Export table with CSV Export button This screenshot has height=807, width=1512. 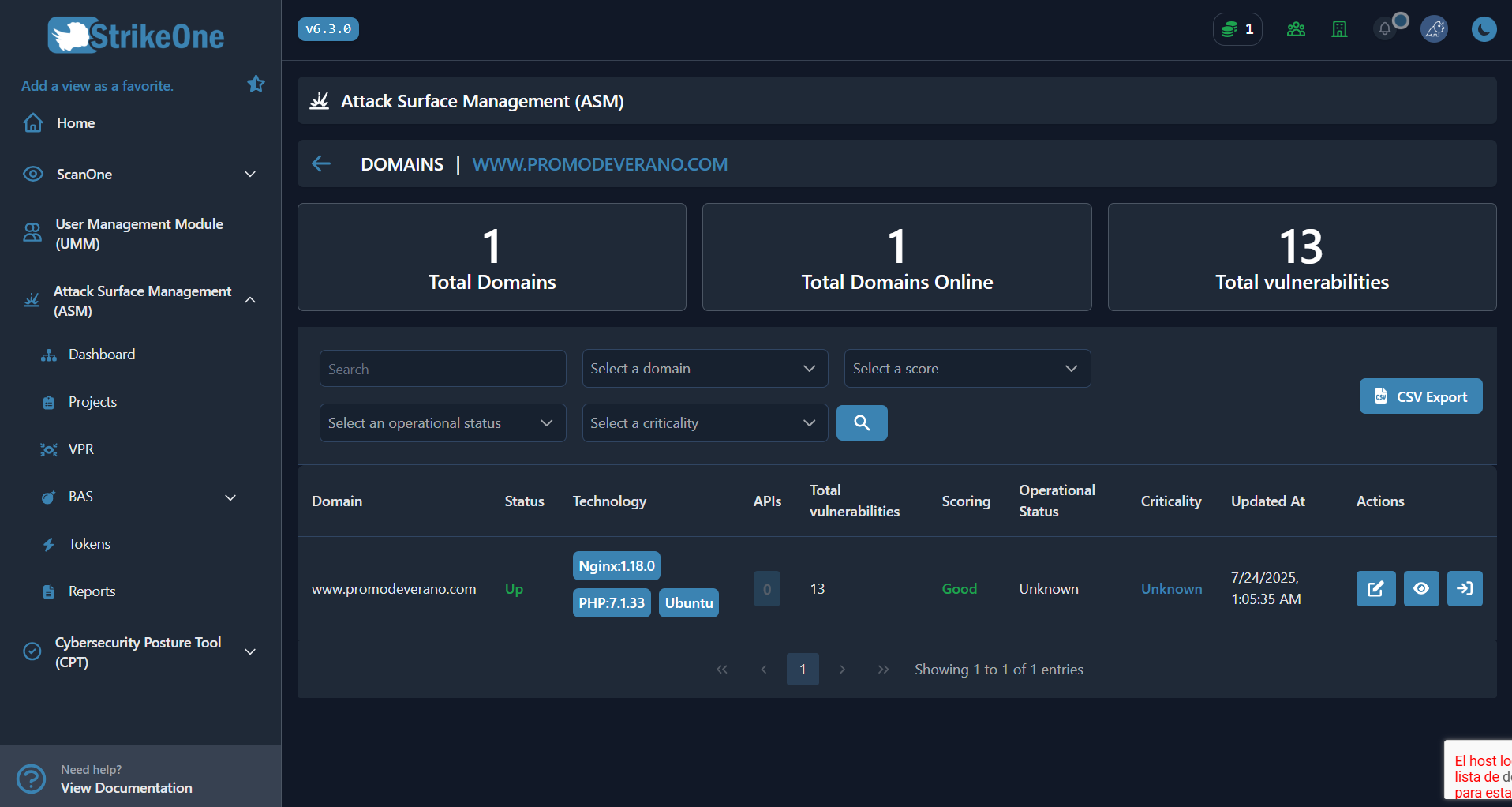(x=1420, y=396)
